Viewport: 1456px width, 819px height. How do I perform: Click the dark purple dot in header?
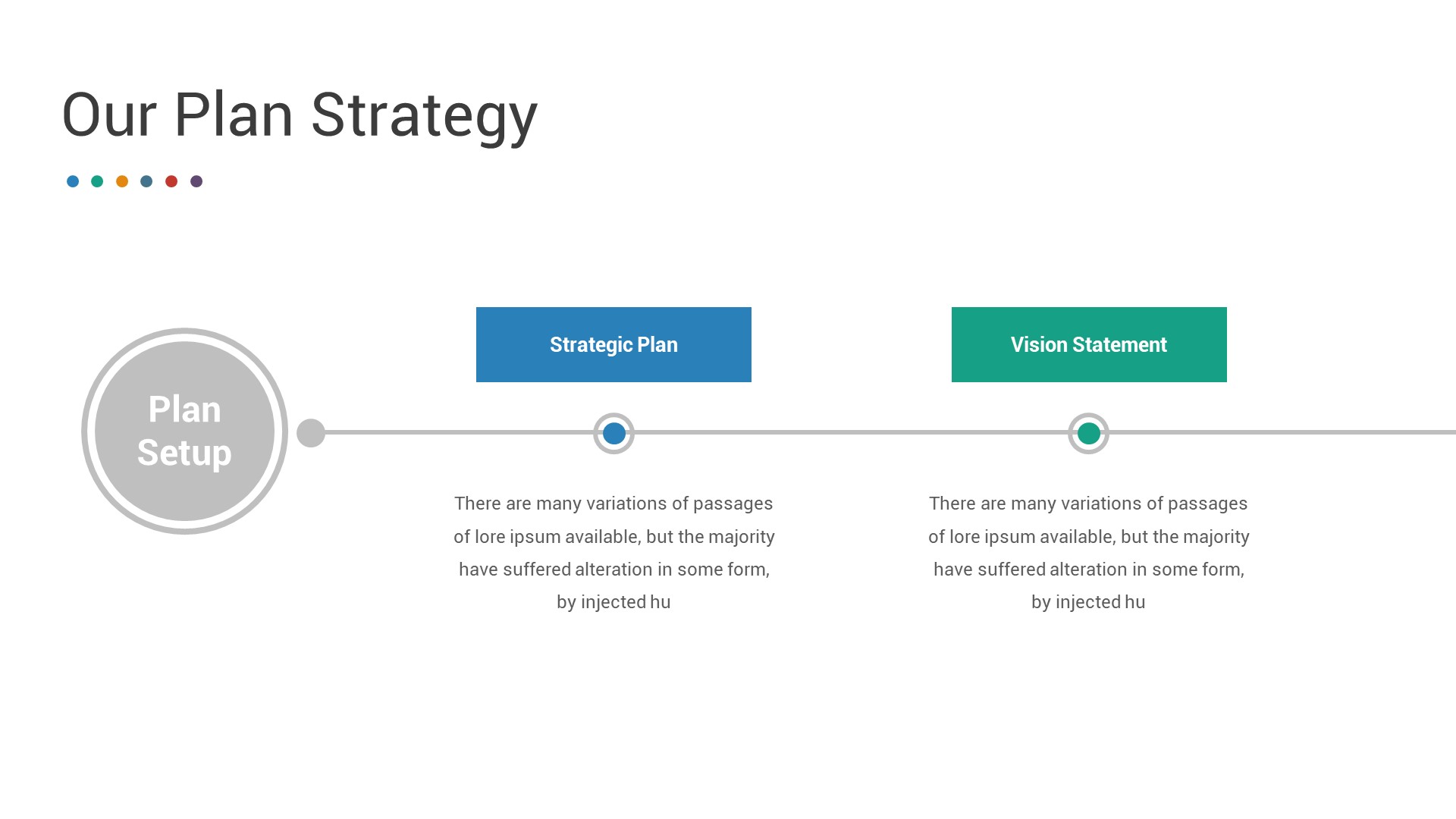[x=198, y=181]
